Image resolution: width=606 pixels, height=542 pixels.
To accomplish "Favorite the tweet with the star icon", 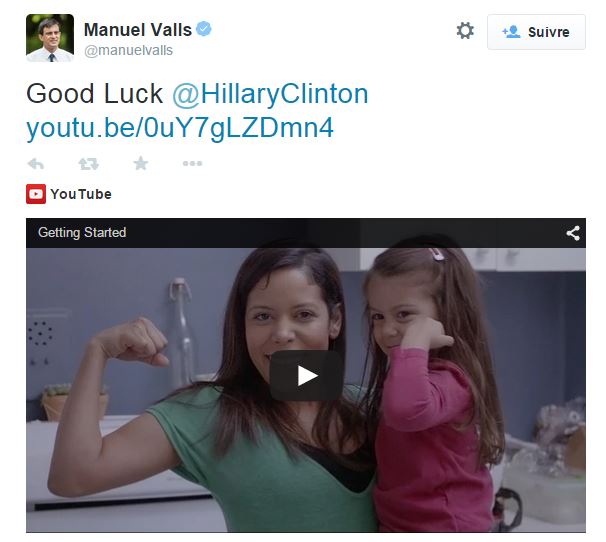I will coord(141,163).
